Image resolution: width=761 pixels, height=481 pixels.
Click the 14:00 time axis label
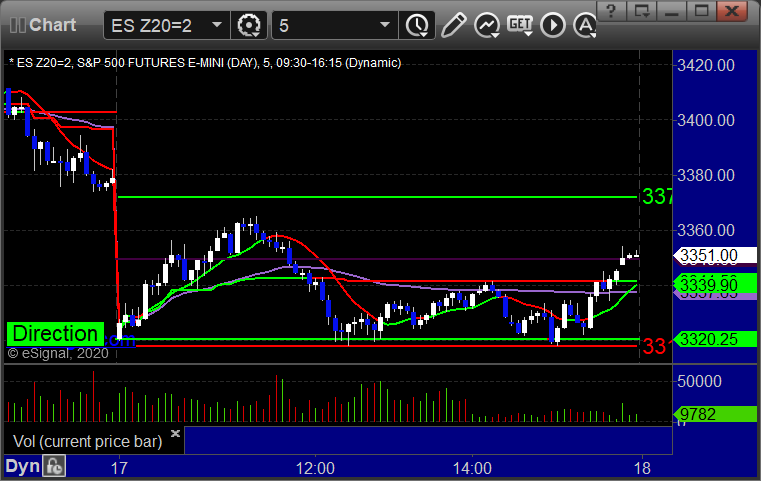point(472,468)
